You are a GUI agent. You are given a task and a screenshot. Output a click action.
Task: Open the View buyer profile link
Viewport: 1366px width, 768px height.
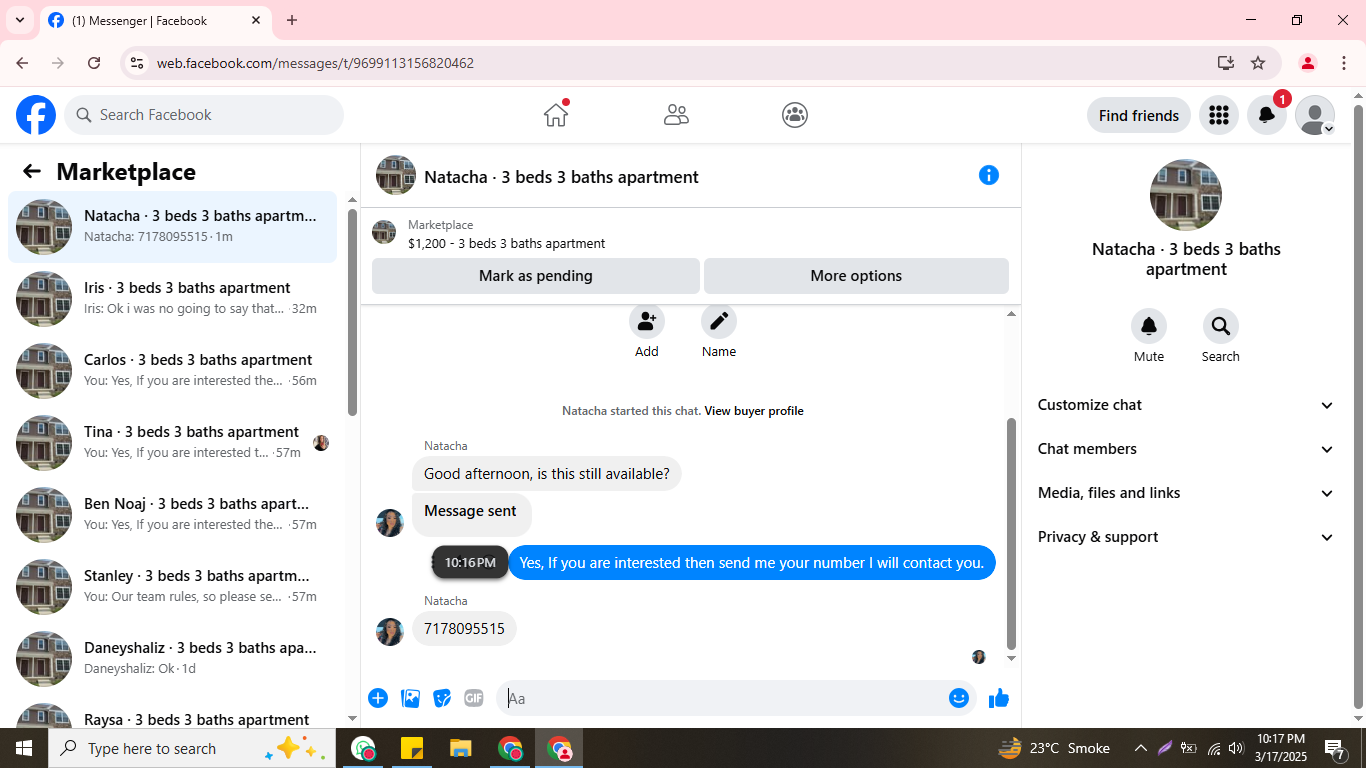click(754, 411)
